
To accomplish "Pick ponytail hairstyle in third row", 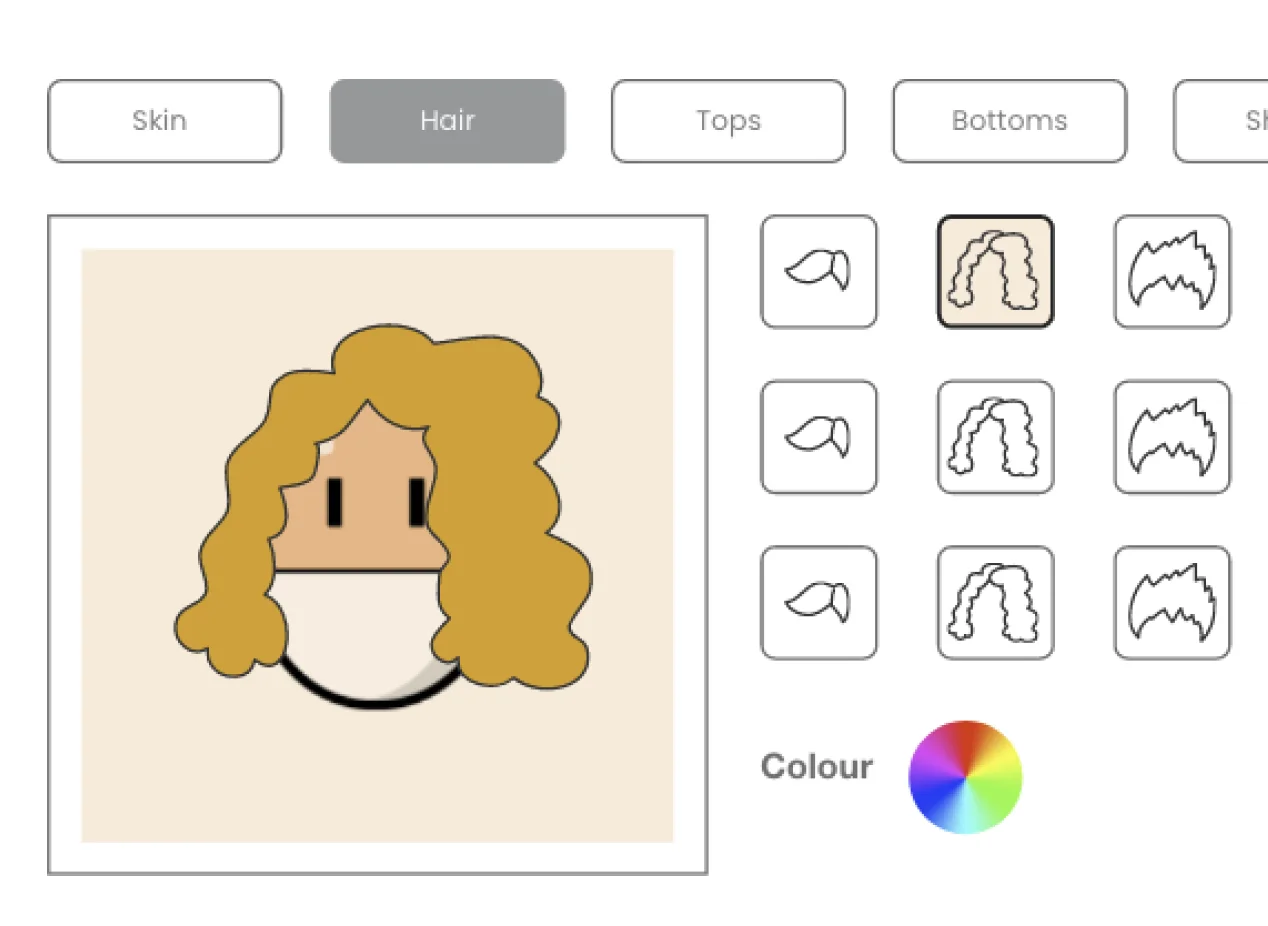I will tap(819, 603).
